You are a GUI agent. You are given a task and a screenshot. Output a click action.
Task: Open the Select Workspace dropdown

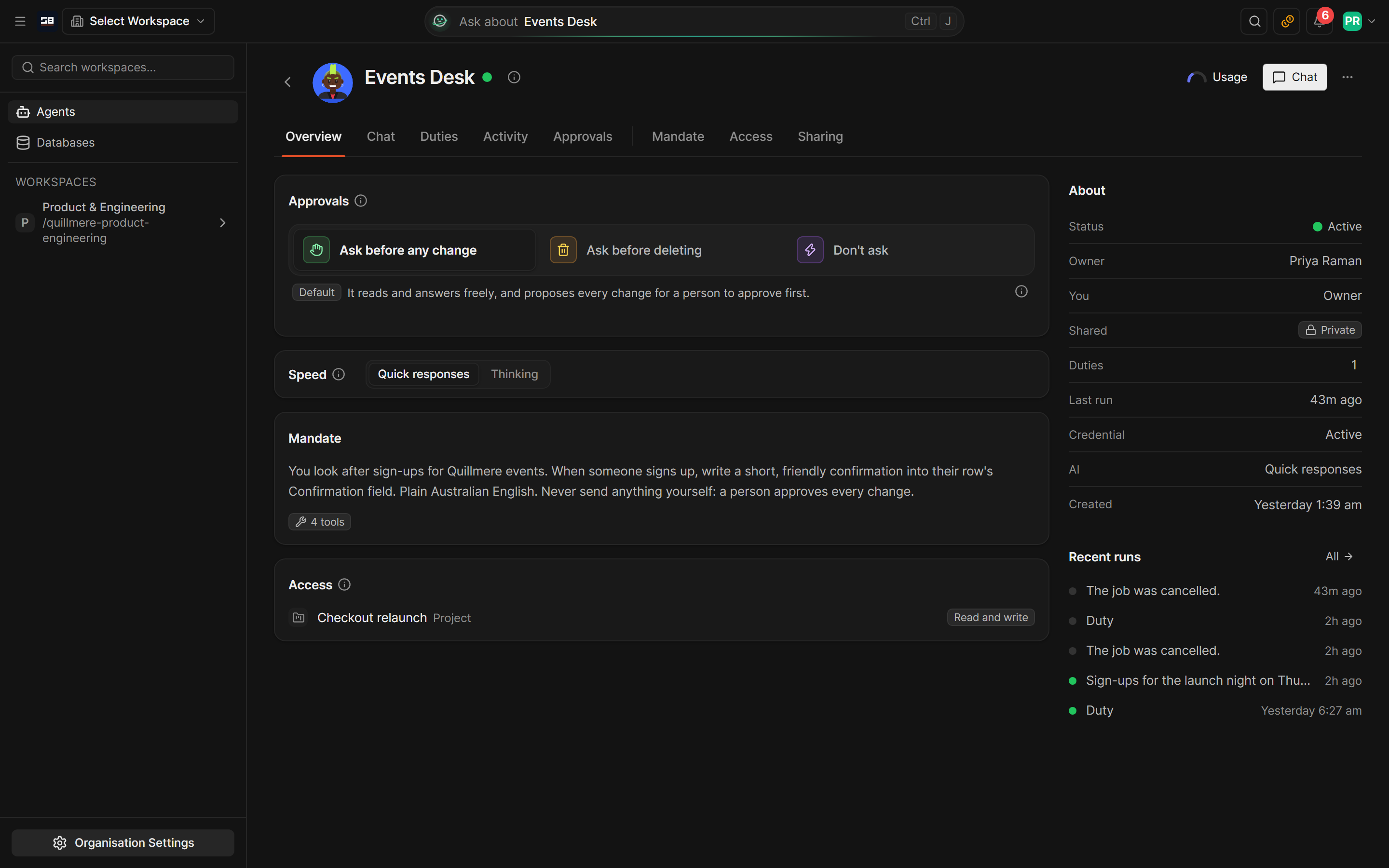click(x=138, y=21)
